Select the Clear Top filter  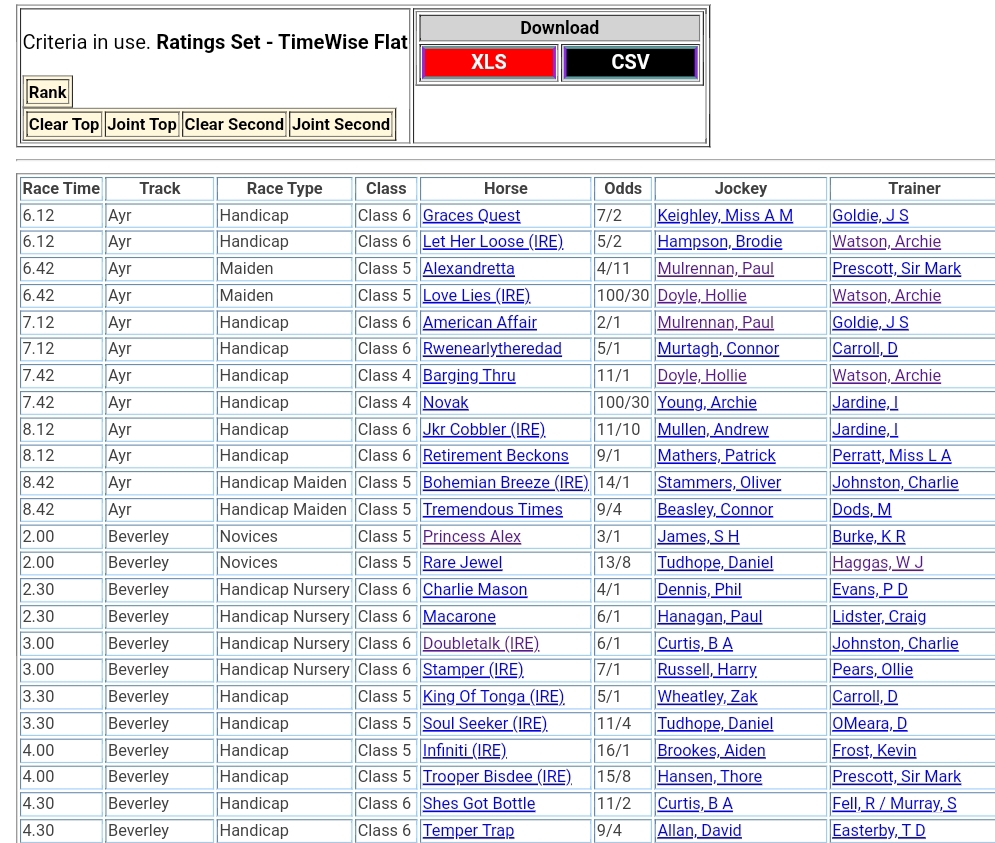64,125
